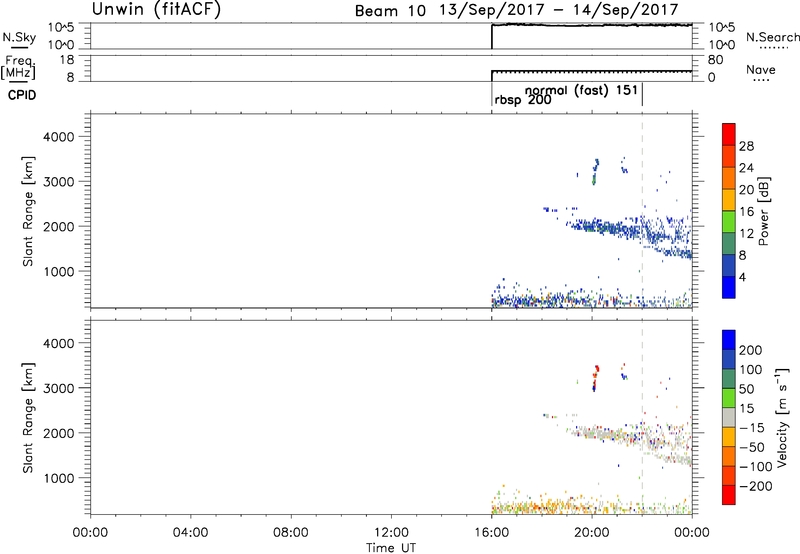This screenshot has height=554, width=800.
Task: Click the 28 label on Power colorbar
Action: pos(746,146)
